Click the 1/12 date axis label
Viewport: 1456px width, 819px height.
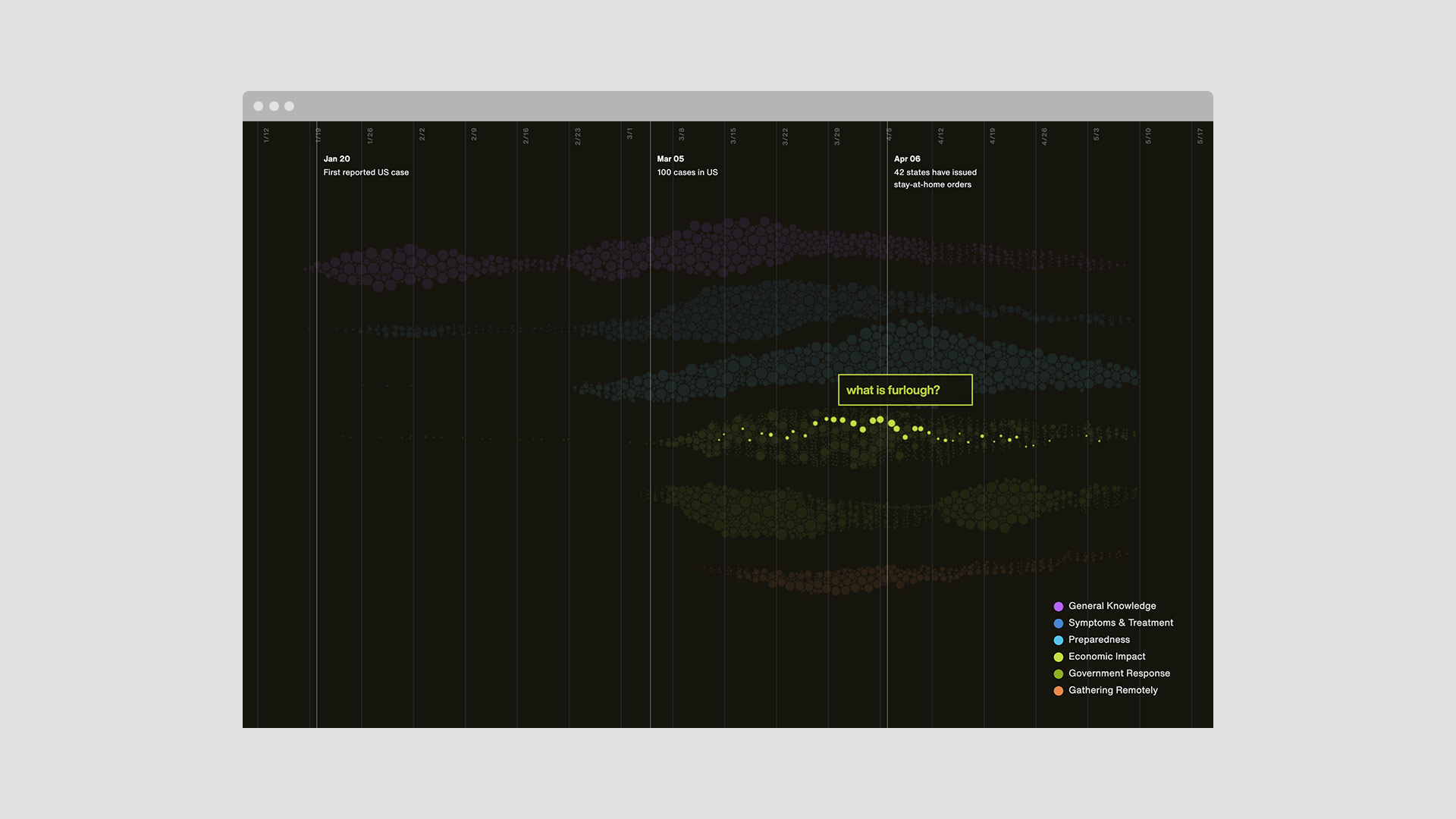click(x=266, y=136)
